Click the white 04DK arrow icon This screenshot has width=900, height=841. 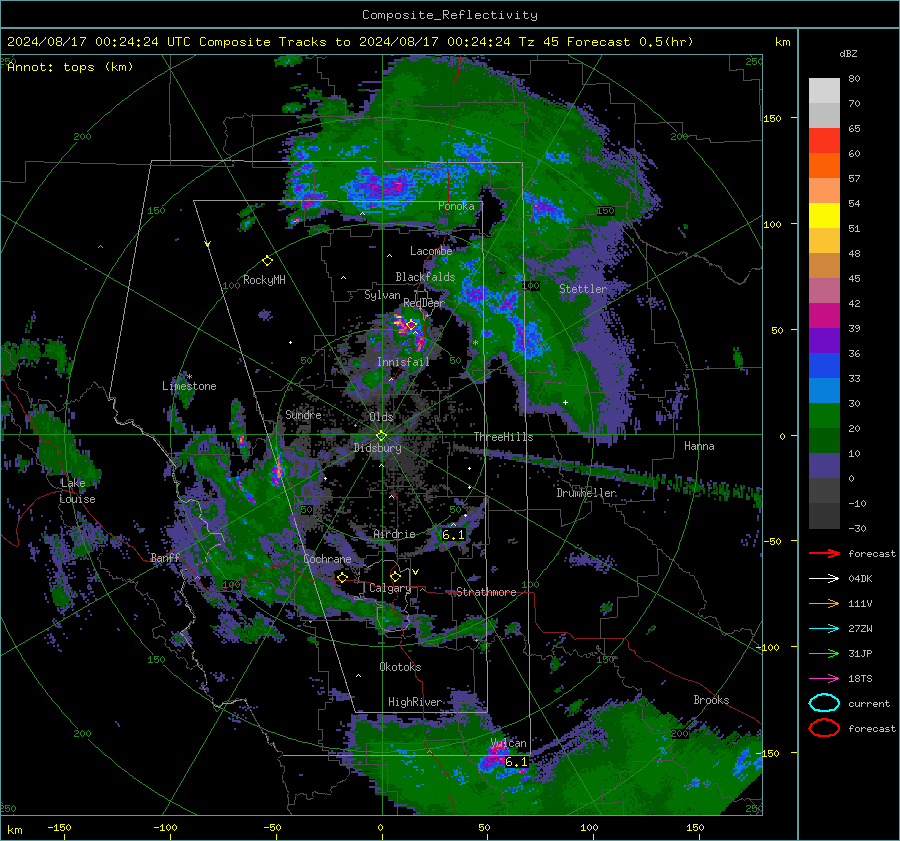tap(824, 579)
